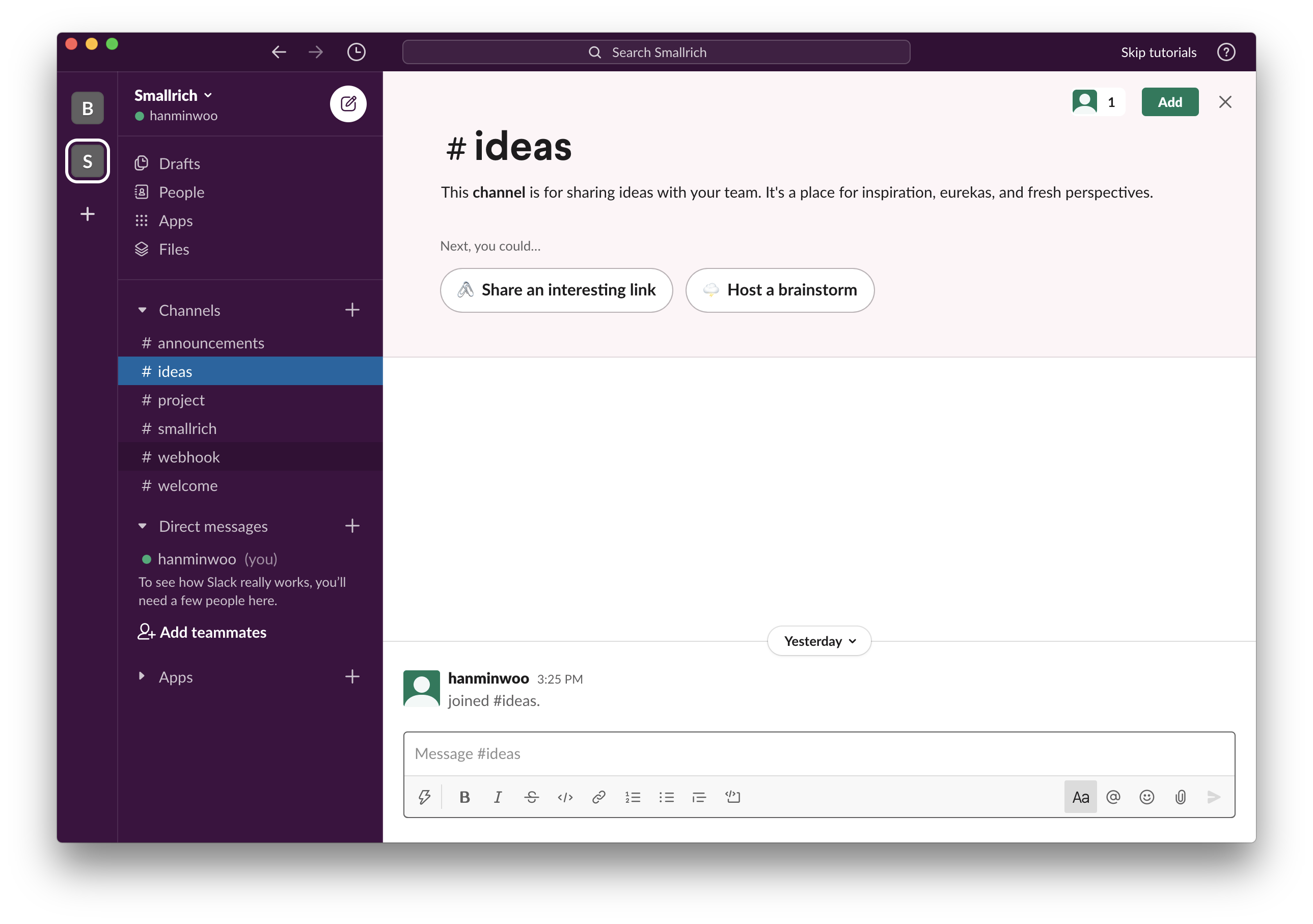Switch to the #webhook channel
The image size is (1313, 924).
[188, 457]
